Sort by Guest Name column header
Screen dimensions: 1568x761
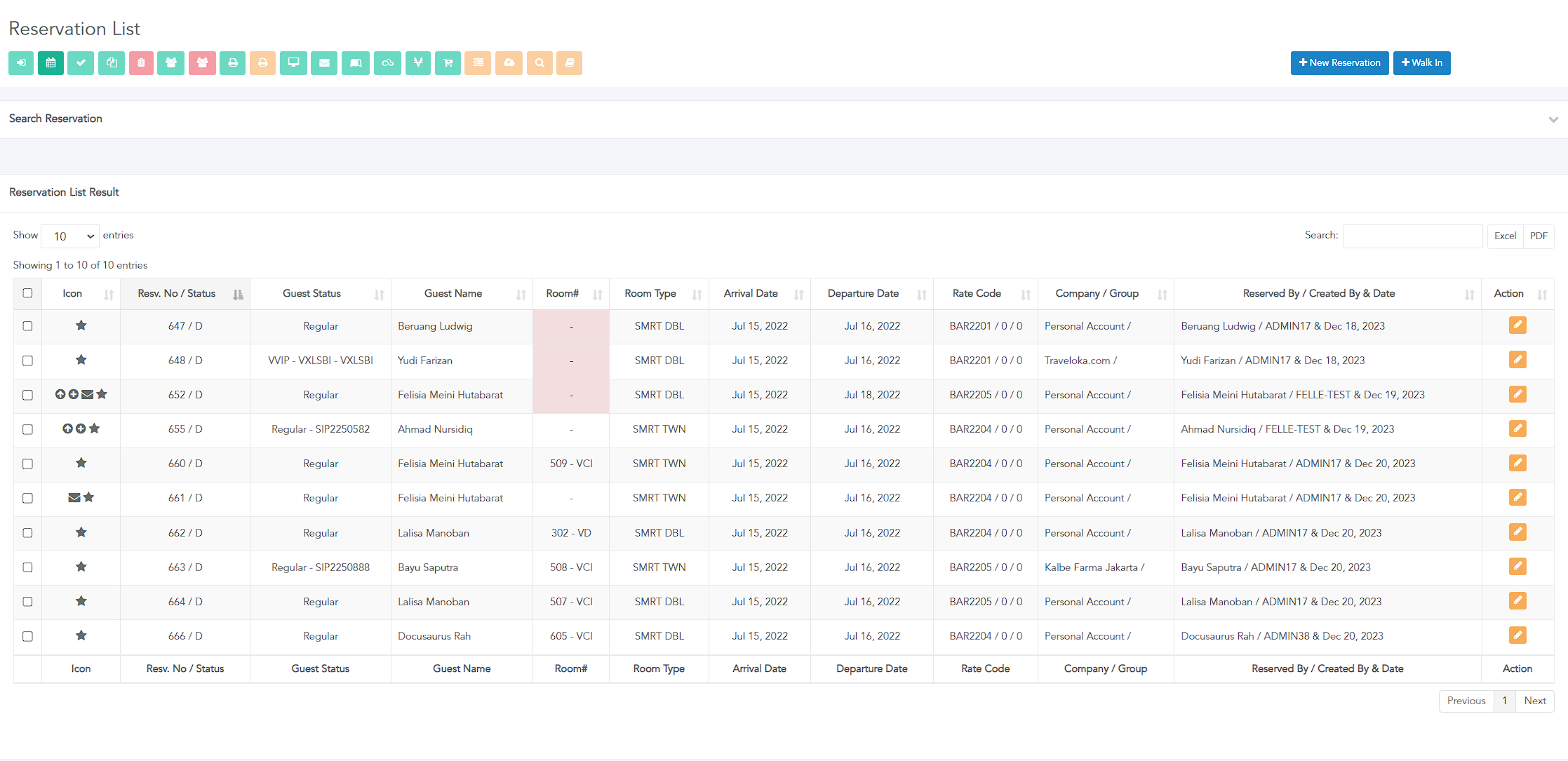(x=462, y=294)
